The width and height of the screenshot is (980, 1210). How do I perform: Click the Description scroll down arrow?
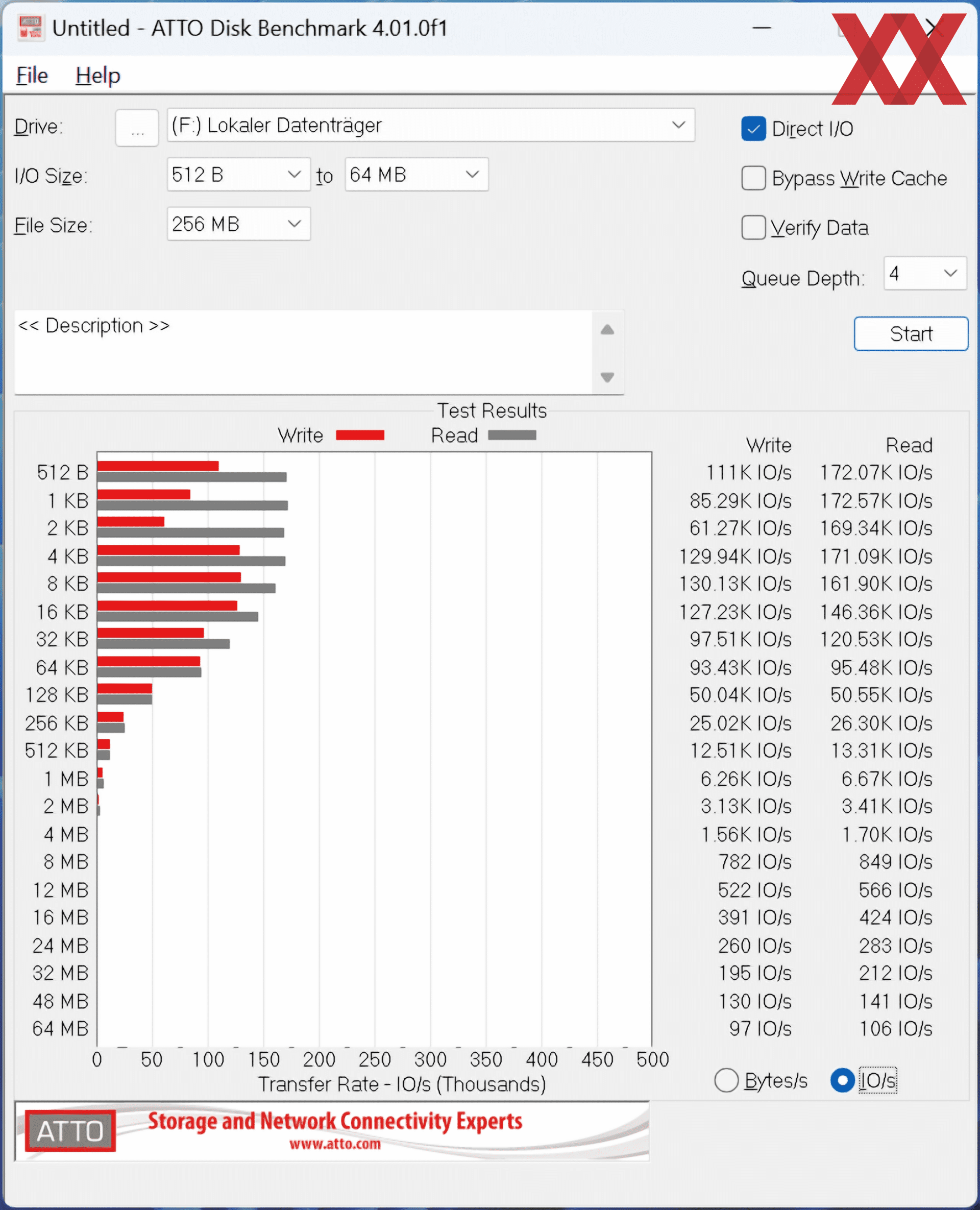click(x=607, y=377)
